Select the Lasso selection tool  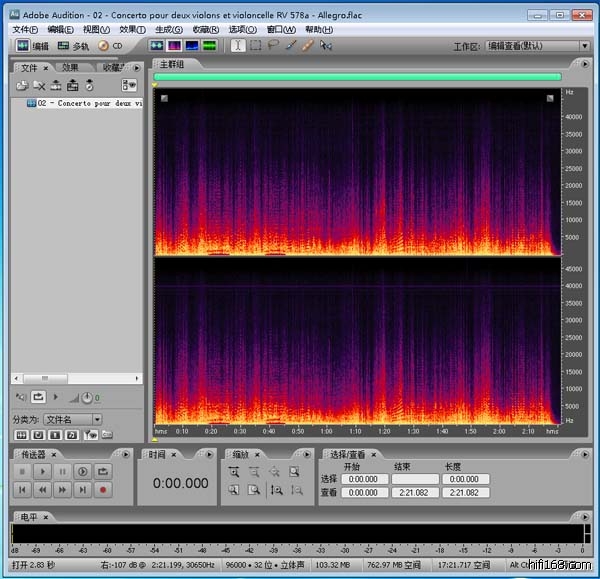(273, 46)
